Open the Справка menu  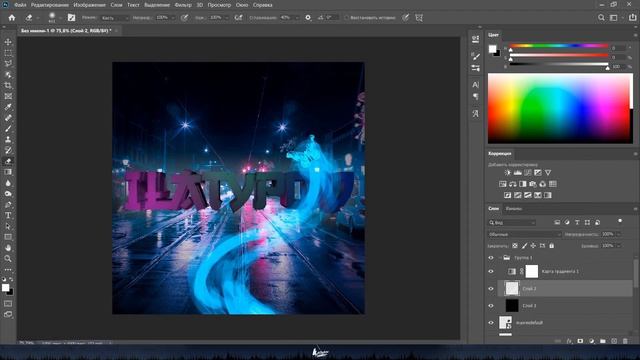coord(262,5)
